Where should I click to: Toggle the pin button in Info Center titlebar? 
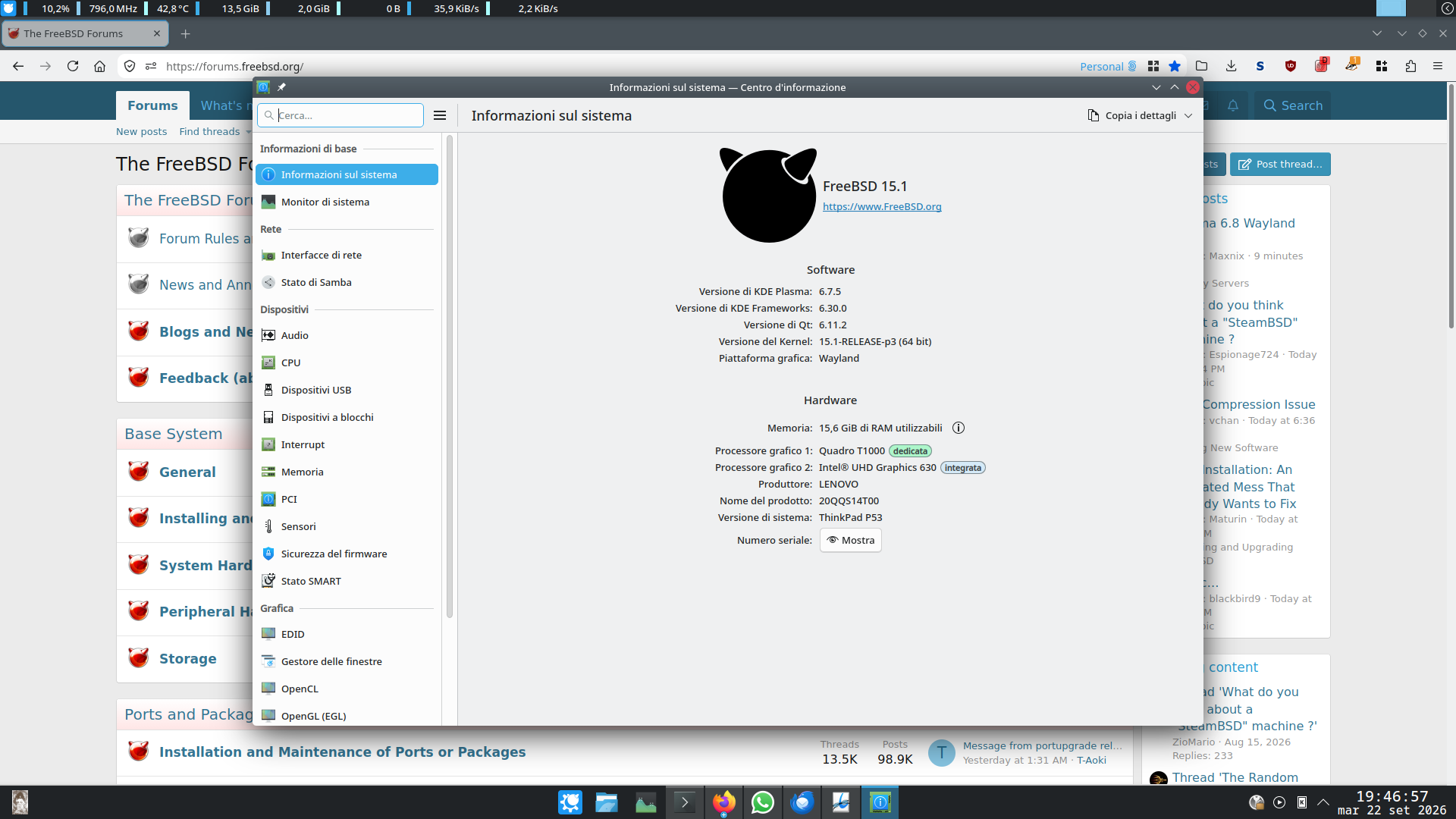[x=281, y=87]
